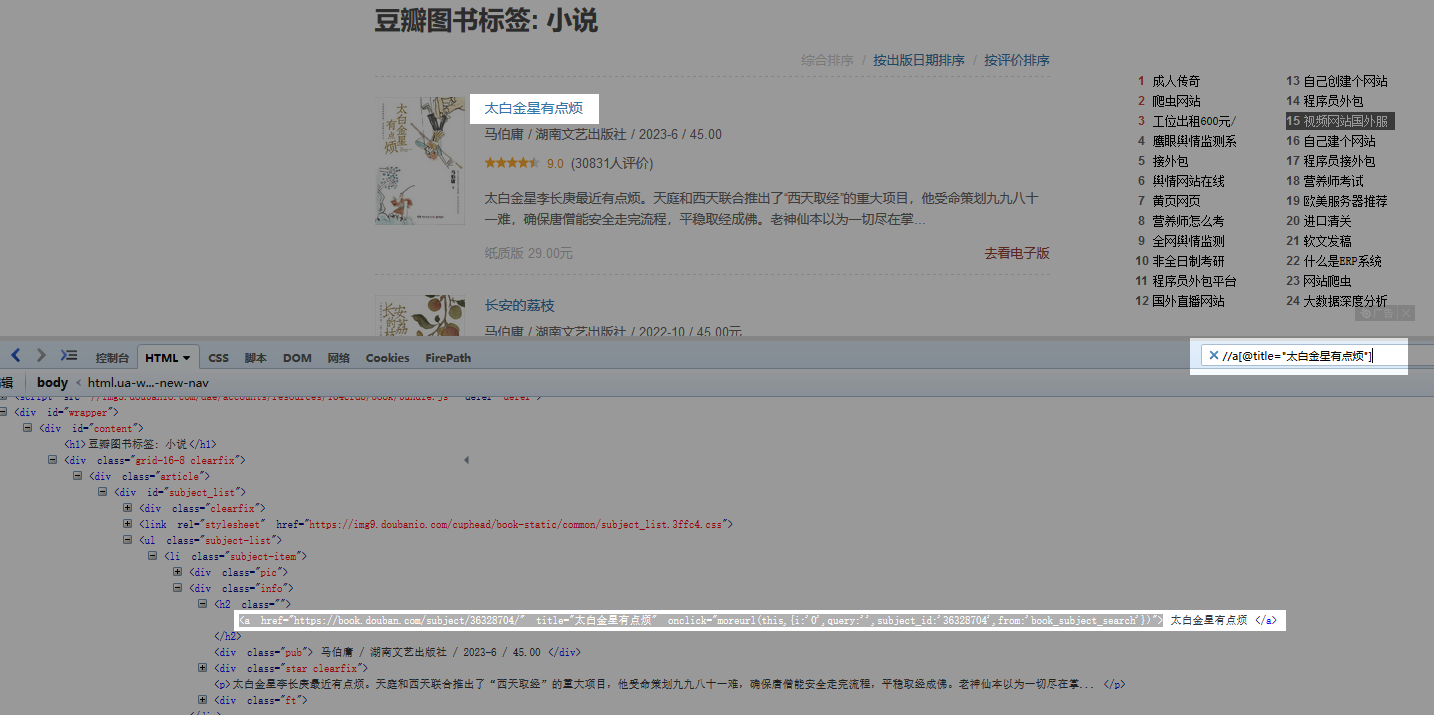
Task: Switch to the Cookies tab
Action: 388,358
